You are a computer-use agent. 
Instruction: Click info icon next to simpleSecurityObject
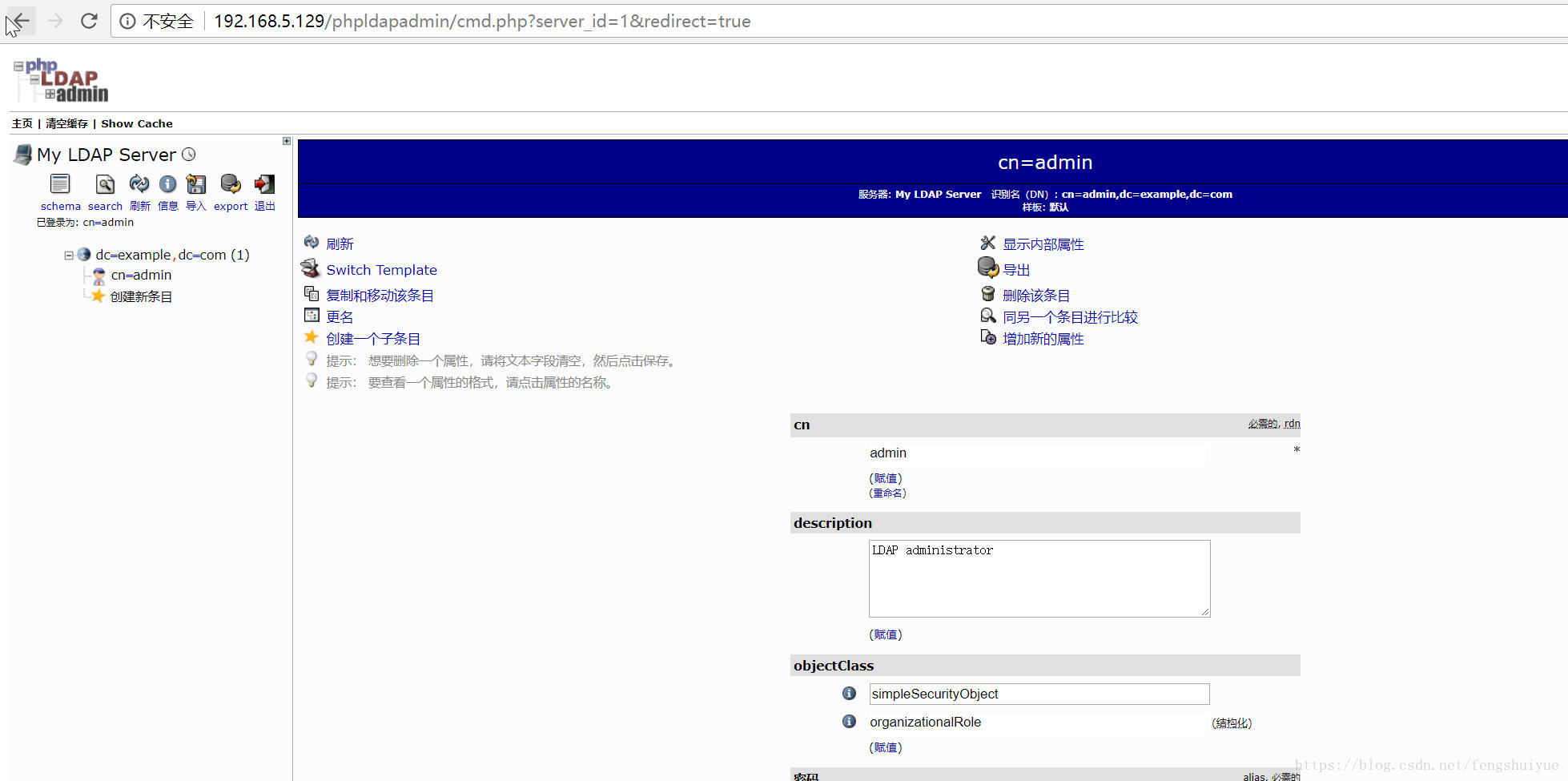tap(849, 693)
